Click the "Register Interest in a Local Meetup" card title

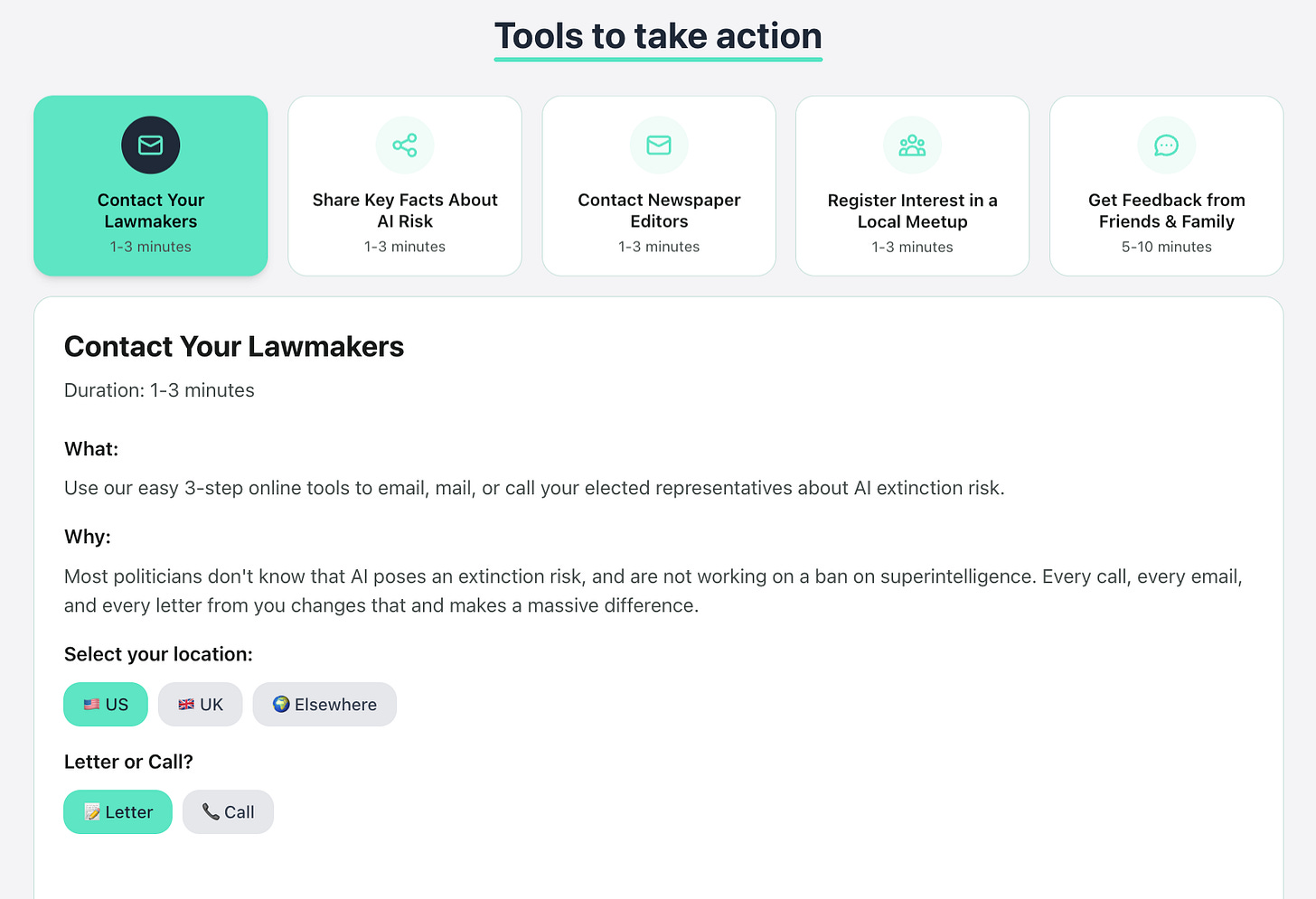[913, 211]
